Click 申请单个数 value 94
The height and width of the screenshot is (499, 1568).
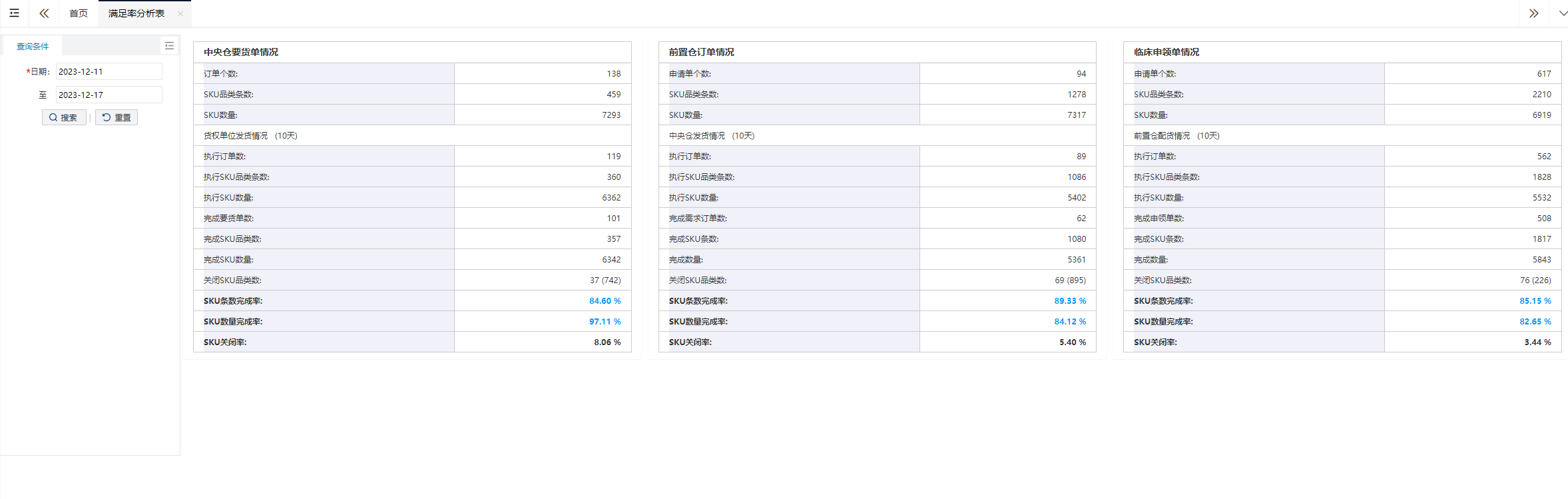tap(1081, 73)
